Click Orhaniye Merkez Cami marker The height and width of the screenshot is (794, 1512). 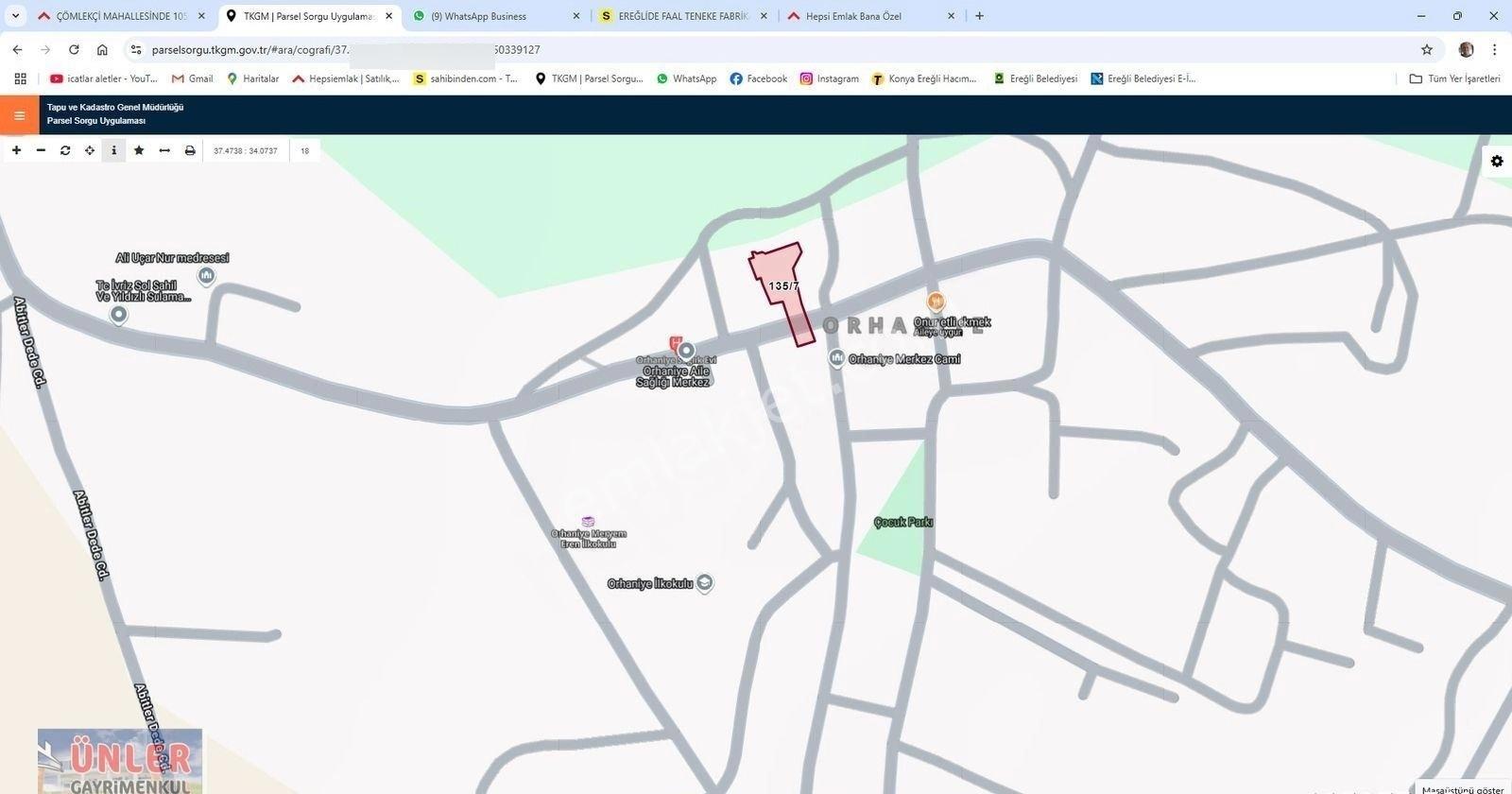(x=836, y=358)
